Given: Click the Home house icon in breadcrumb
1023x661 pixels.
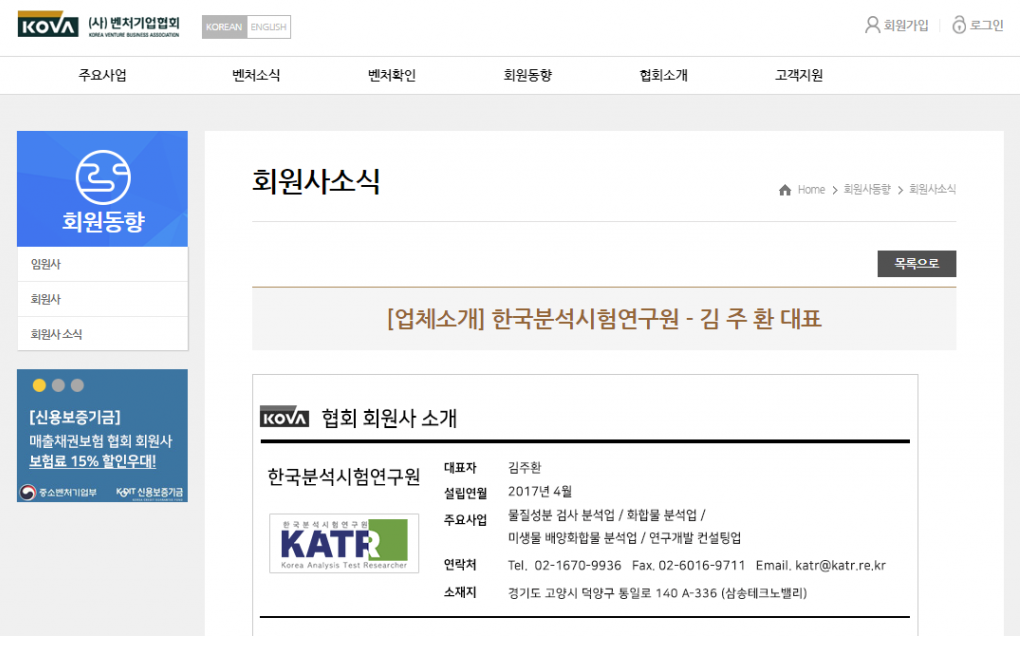Looking at the screenshot, I should click(784, 190).
